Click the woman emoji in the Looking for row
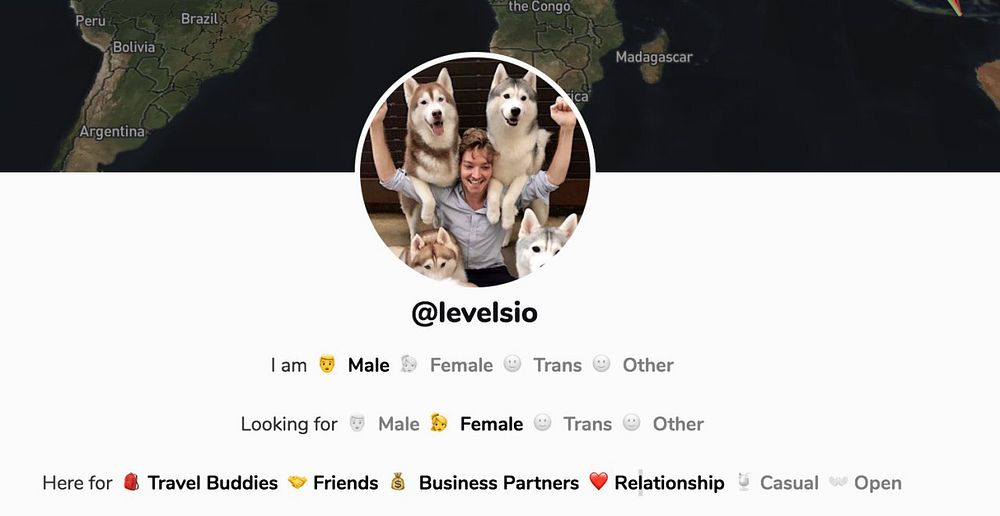 click(x=439, y=423)
